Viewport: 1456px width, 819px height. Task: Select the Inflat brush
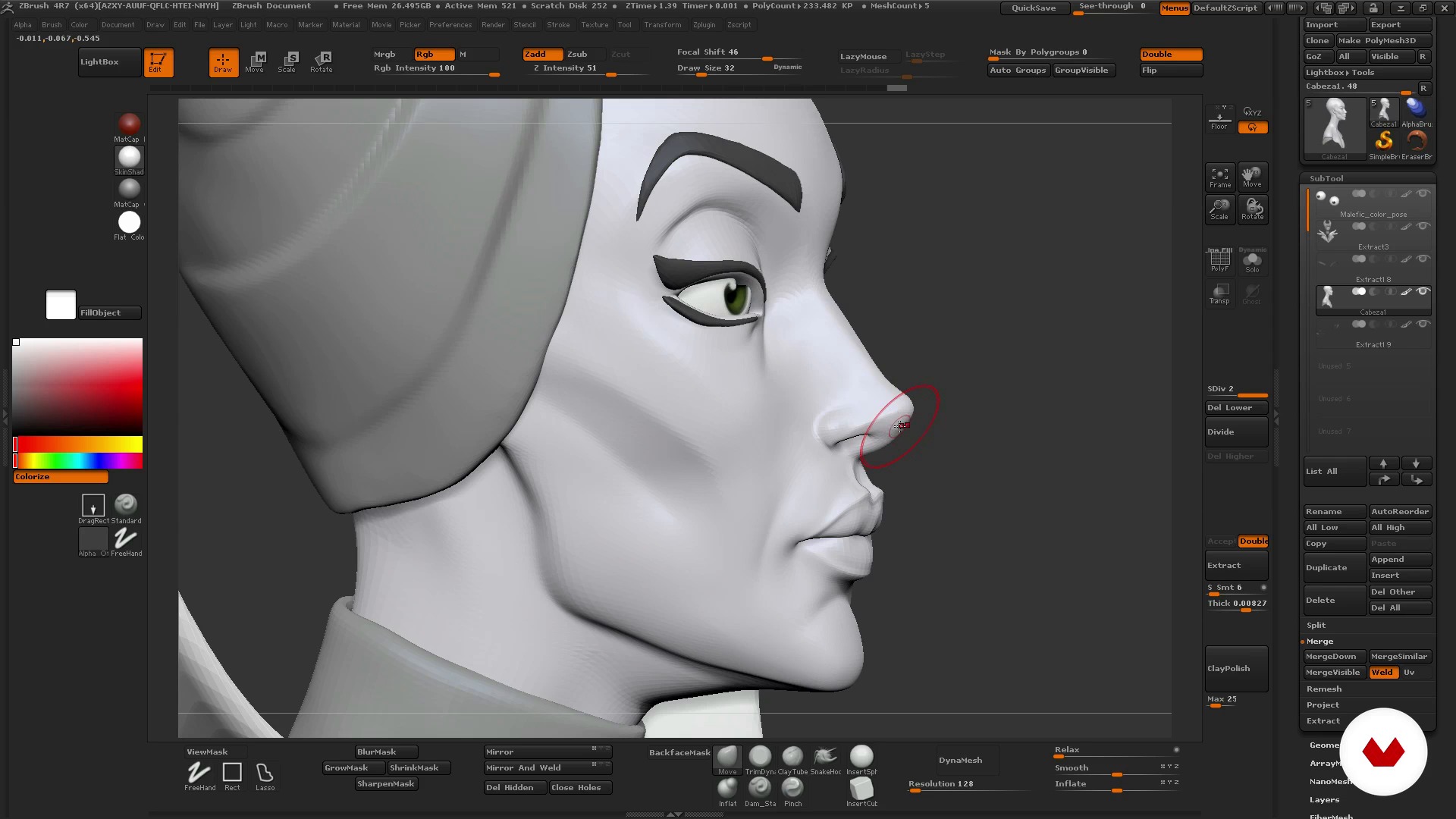coord(728,792)
